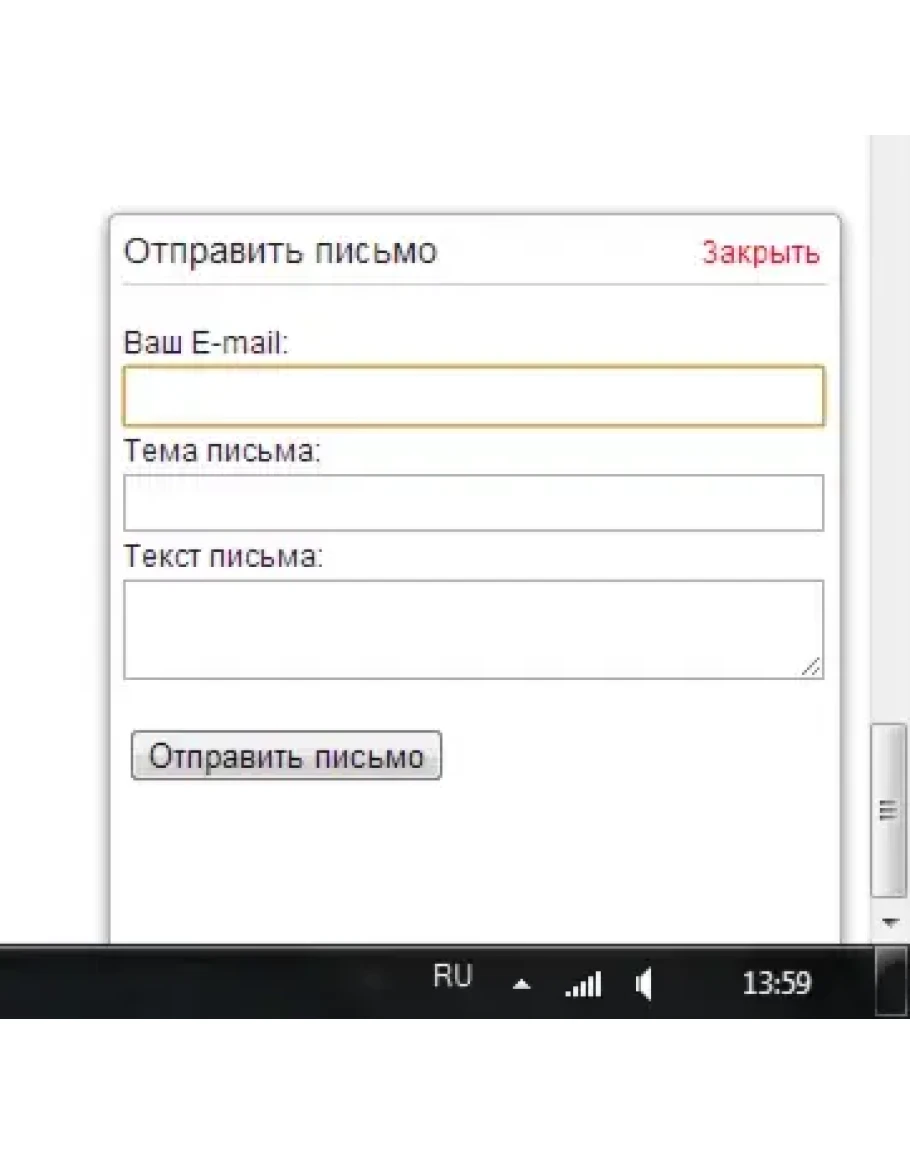This screenshot has width=910, height=1155.
Task: Click the Текст письма label
Action: click(223, 556)
